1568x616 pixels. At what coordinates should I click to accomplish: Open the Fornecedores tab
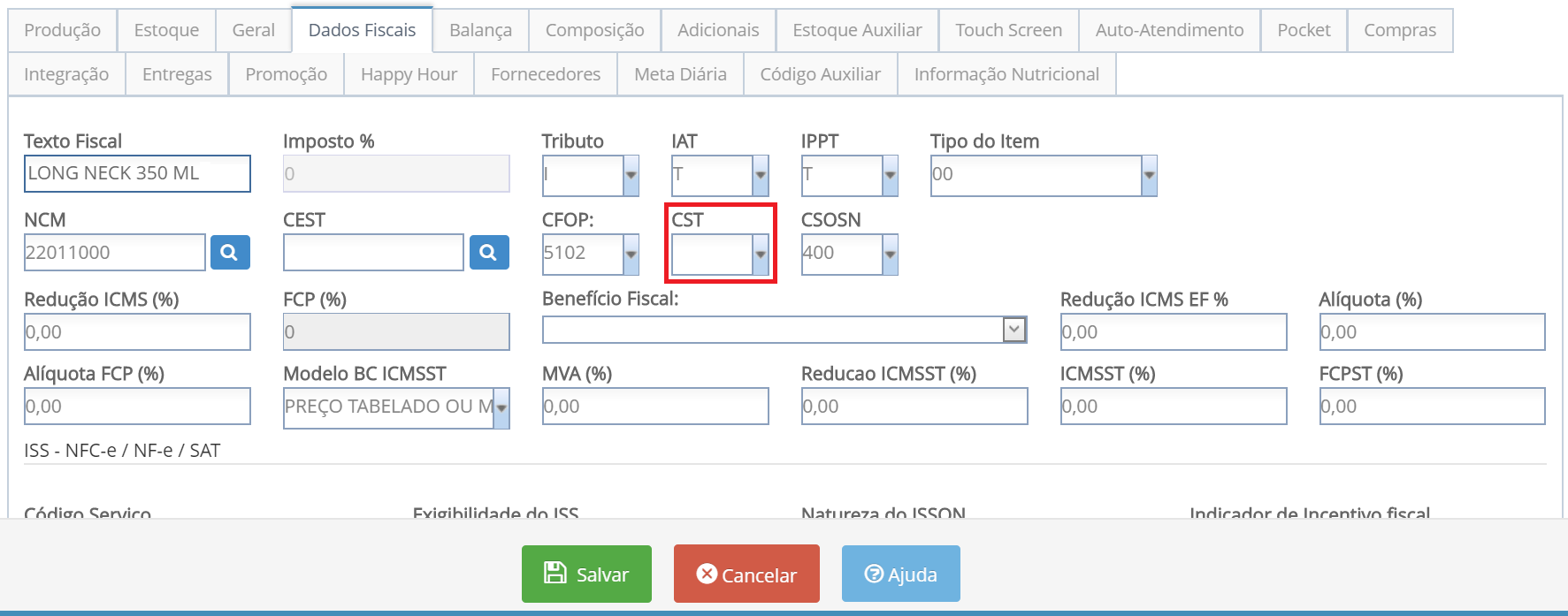click(546, 74)
